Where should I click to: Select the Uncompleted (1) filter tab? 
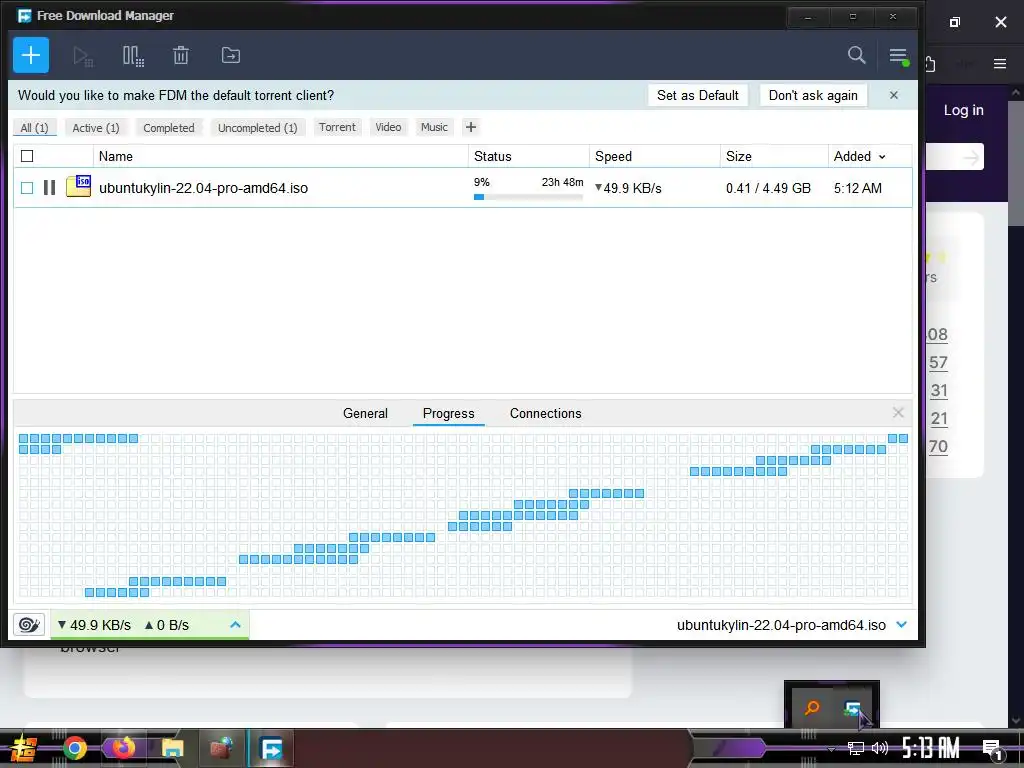(x=257, y=127)
